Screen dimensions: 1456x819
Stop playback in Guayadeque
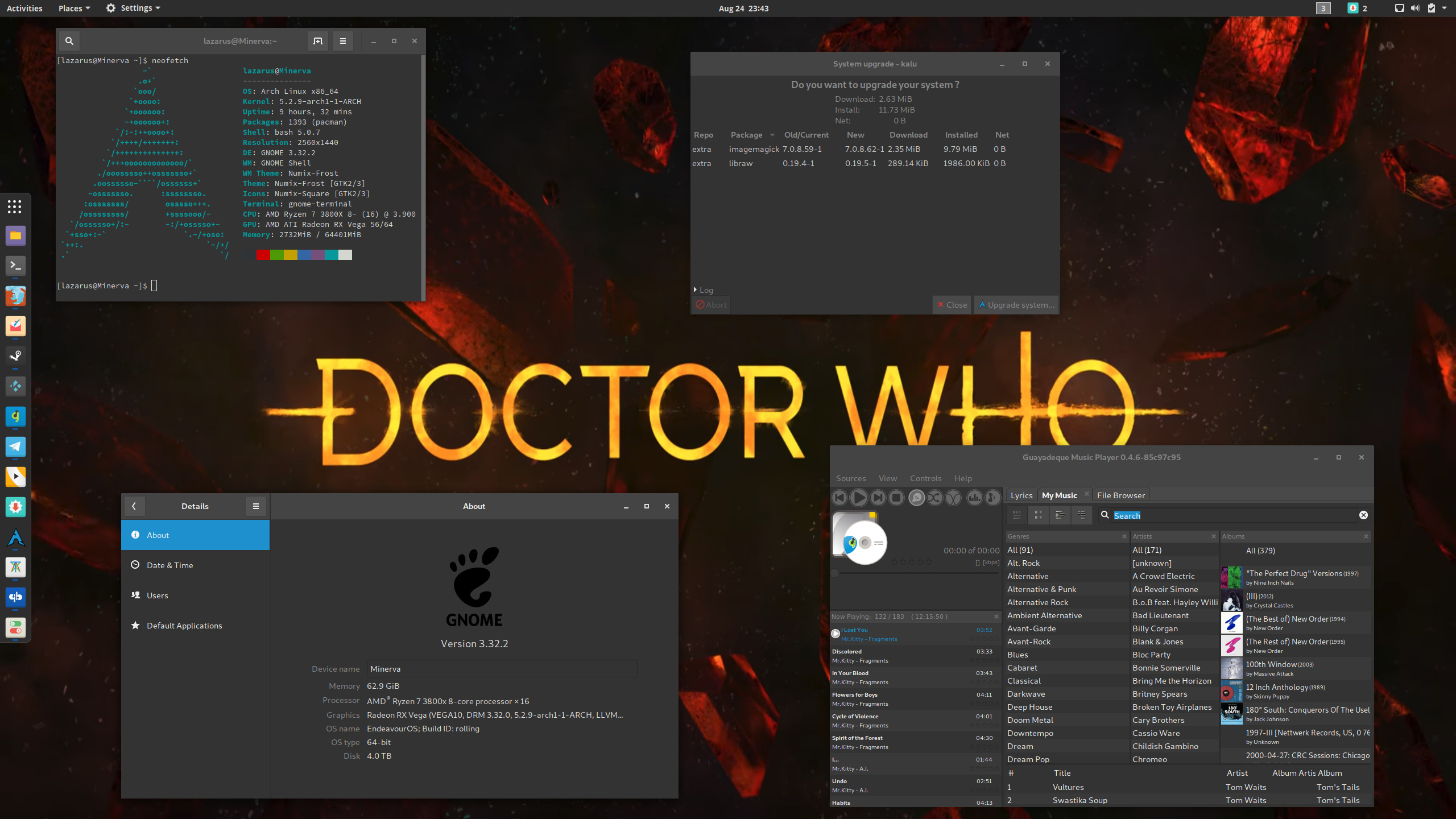point(897,498)
